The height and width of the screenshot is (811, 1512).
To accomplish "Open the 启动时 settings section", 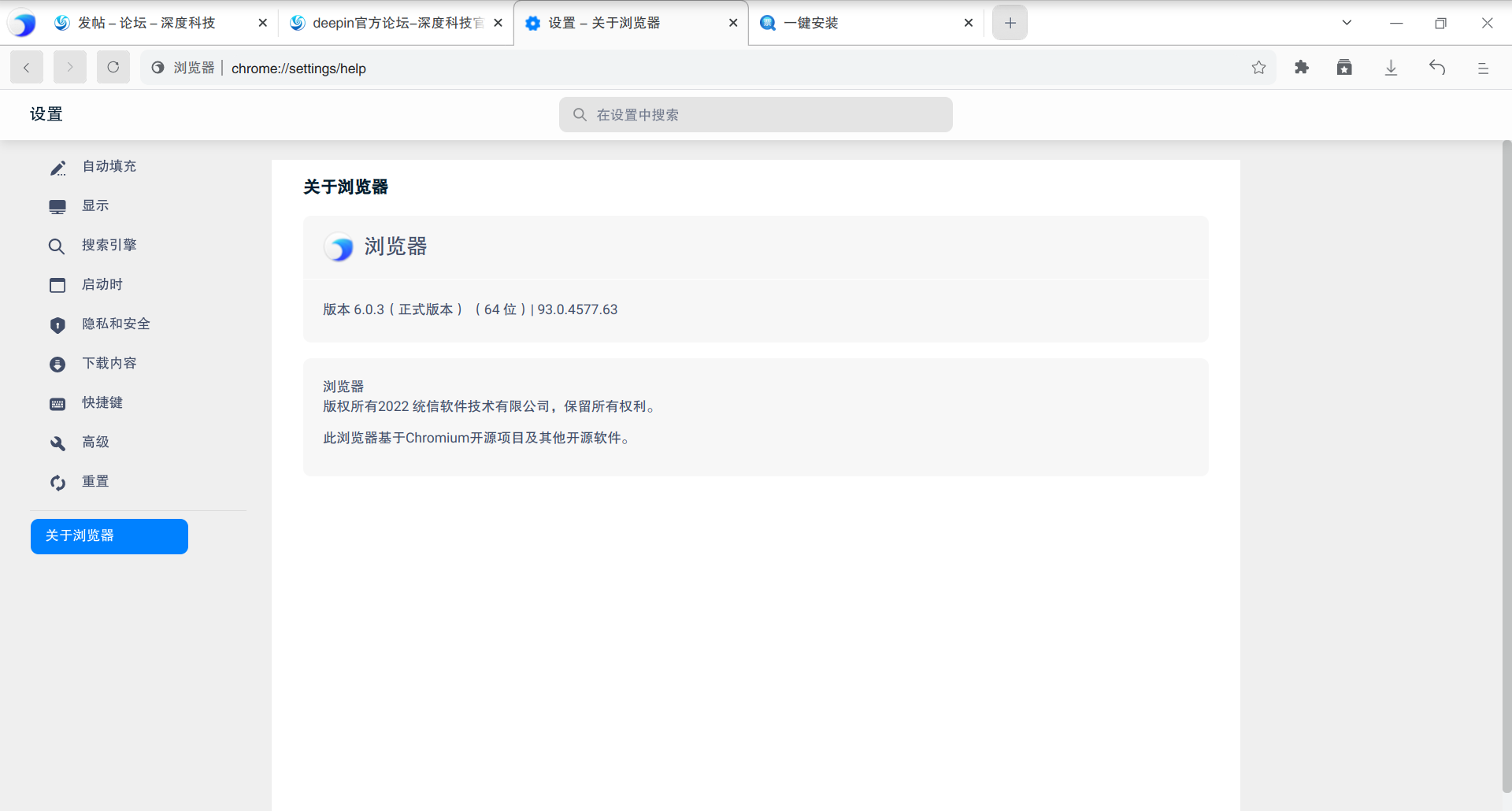I will (x=102, y=284).
